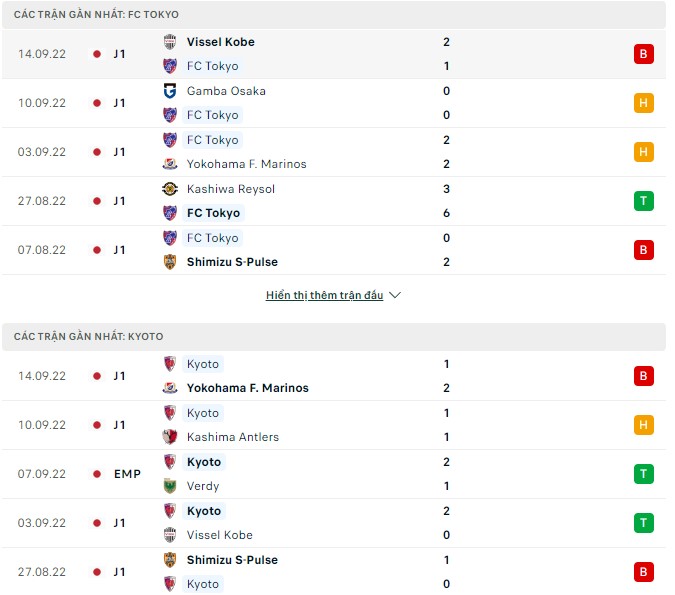Click the Shimizu S-Pulse logo in 07.08.22 match
The width and height of the screenshot is (675, 595).
coord(170,262)
